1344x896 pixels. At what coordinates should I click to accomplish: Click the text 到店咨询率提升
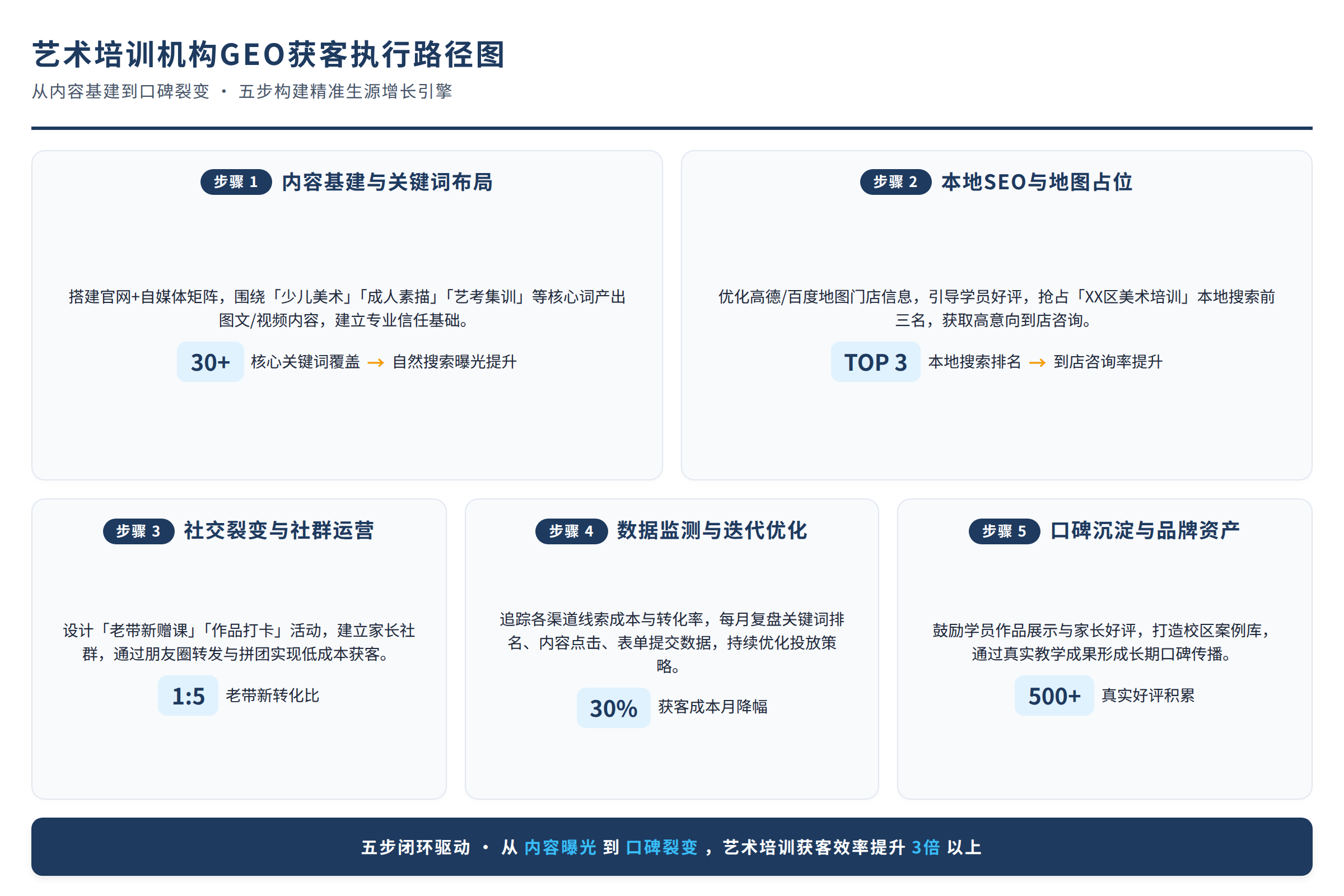1108,362
